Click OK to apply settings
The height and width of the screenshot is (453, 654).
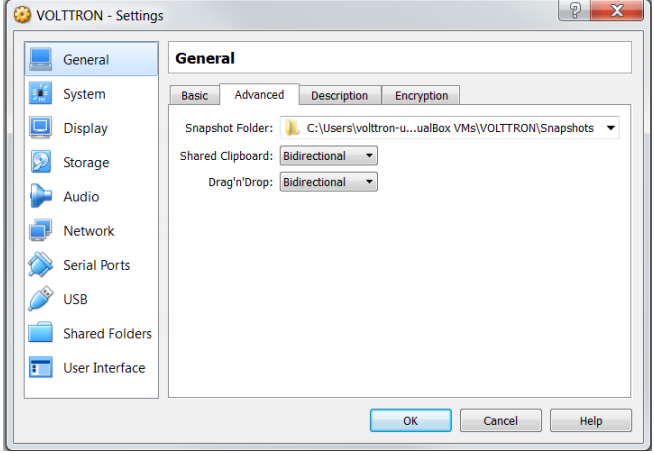410,420
